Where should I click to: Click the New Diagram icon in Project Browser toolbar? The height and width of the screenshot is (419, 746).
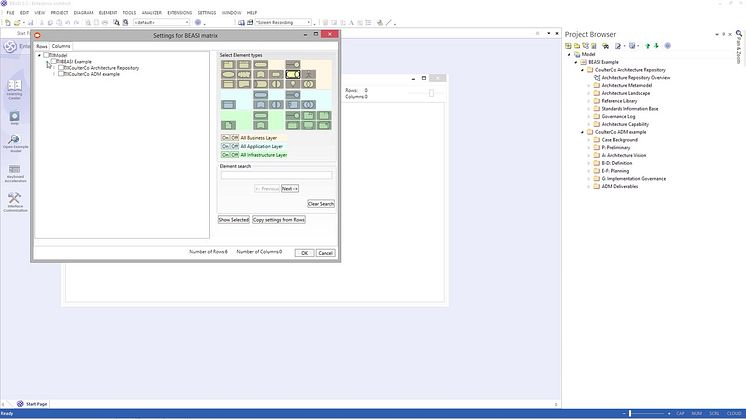[x=586, y=46]
